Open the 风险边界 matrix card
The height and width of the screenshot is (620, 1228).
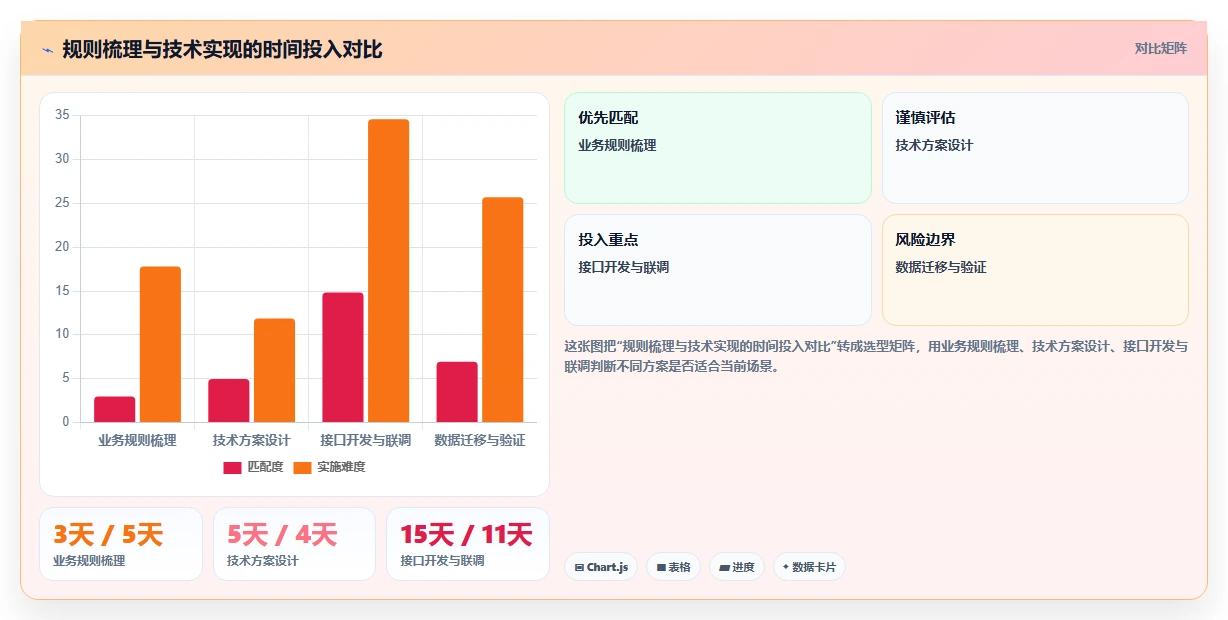tap(1035, 270)
